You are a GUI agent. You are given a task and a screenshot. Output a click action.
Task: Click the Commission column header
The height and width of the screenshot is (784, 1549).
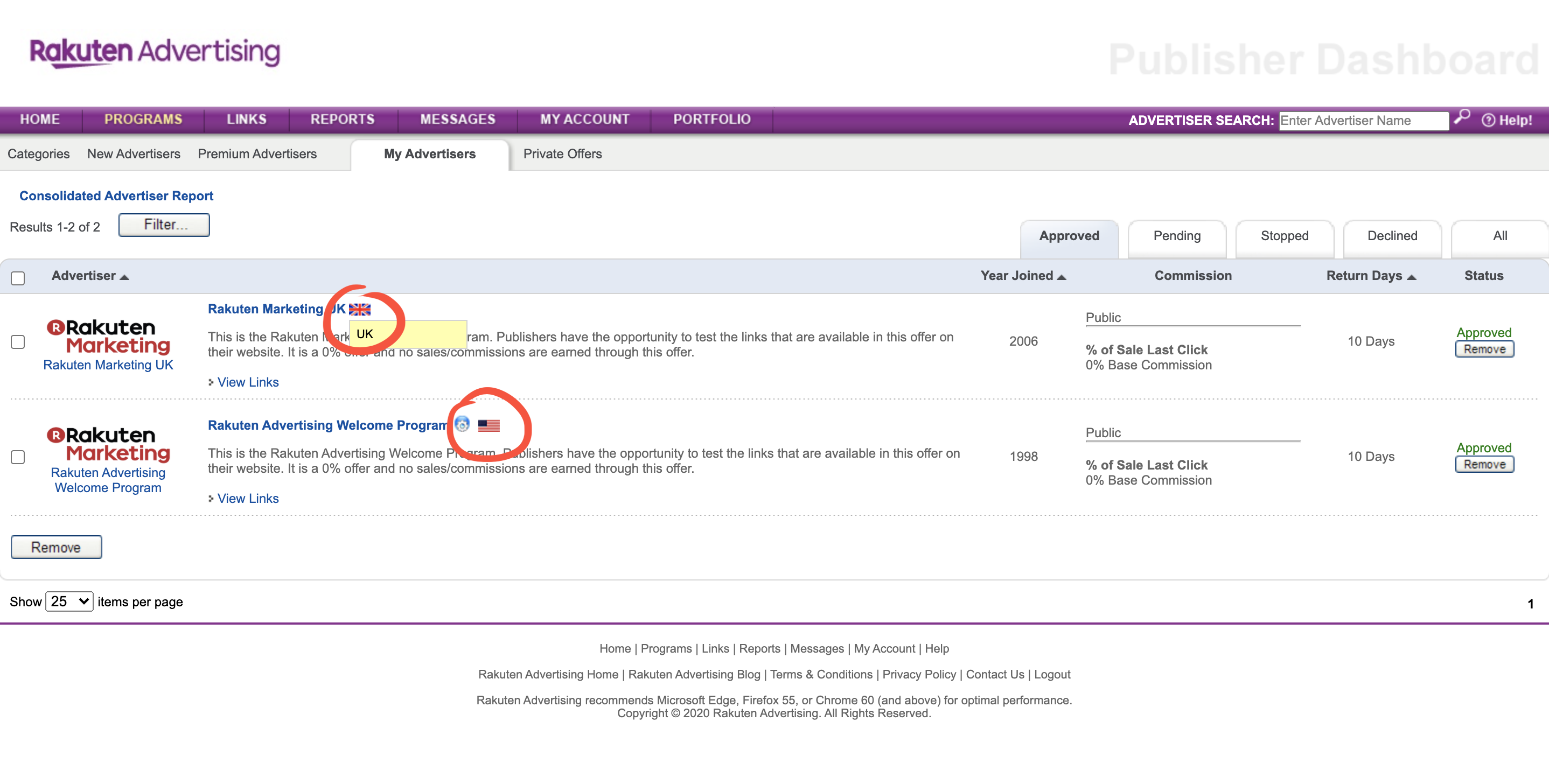coord(1193,275)
